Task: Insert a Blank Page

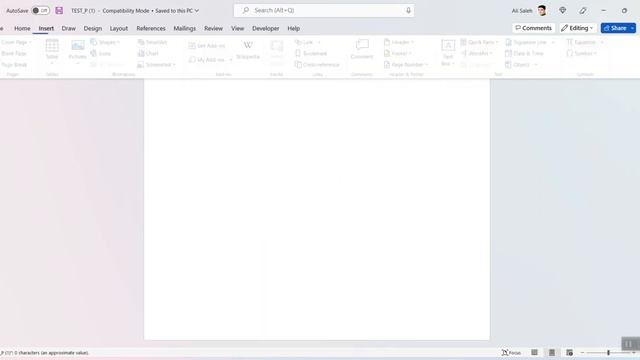Action: pyautogui.click(x=13, y=53)
